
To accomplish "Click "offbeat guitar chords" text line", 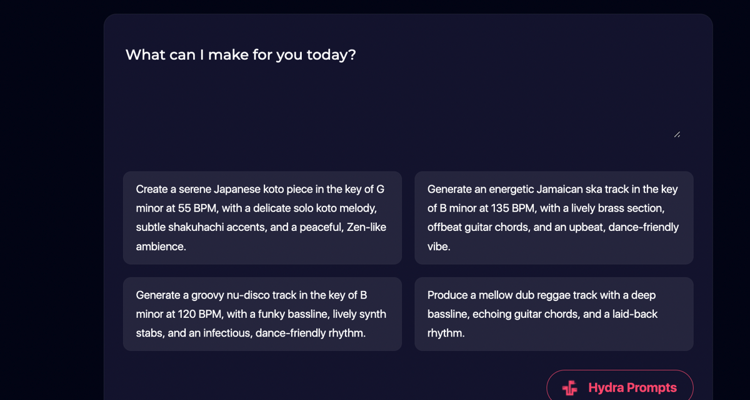I will 478,227.
